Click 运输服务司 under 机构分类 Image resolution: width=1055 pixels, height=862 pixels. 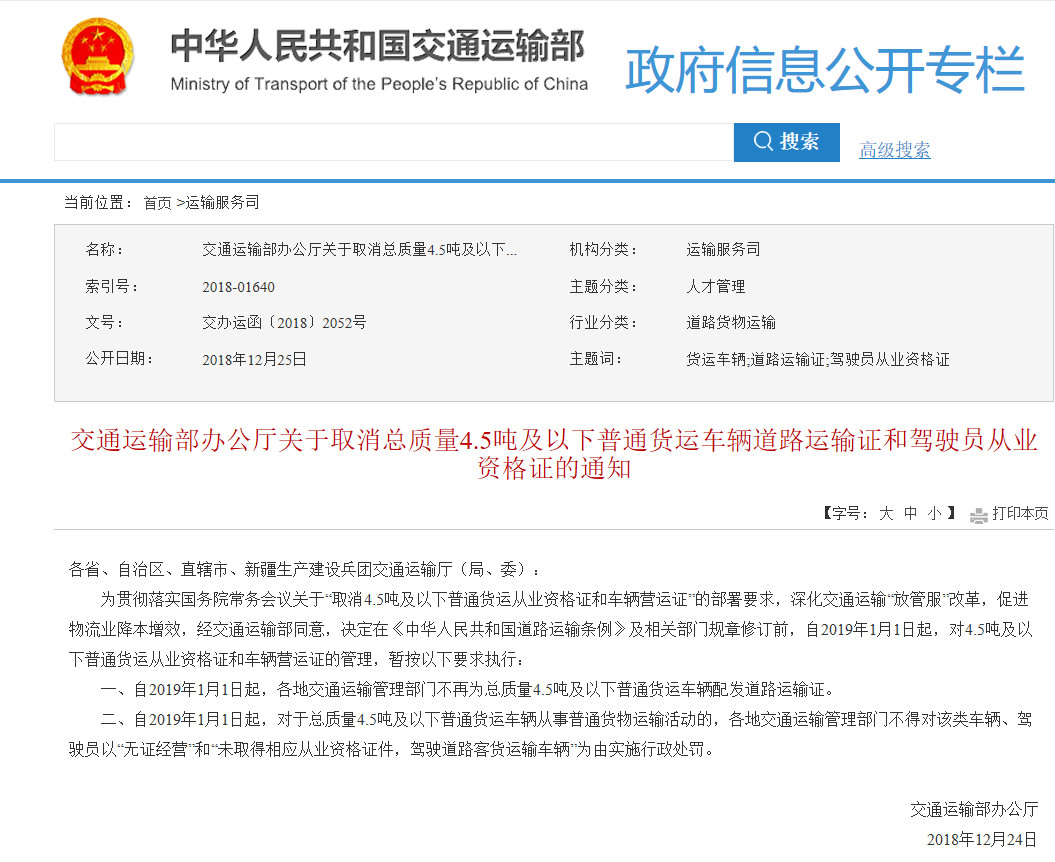pos(723,250)
